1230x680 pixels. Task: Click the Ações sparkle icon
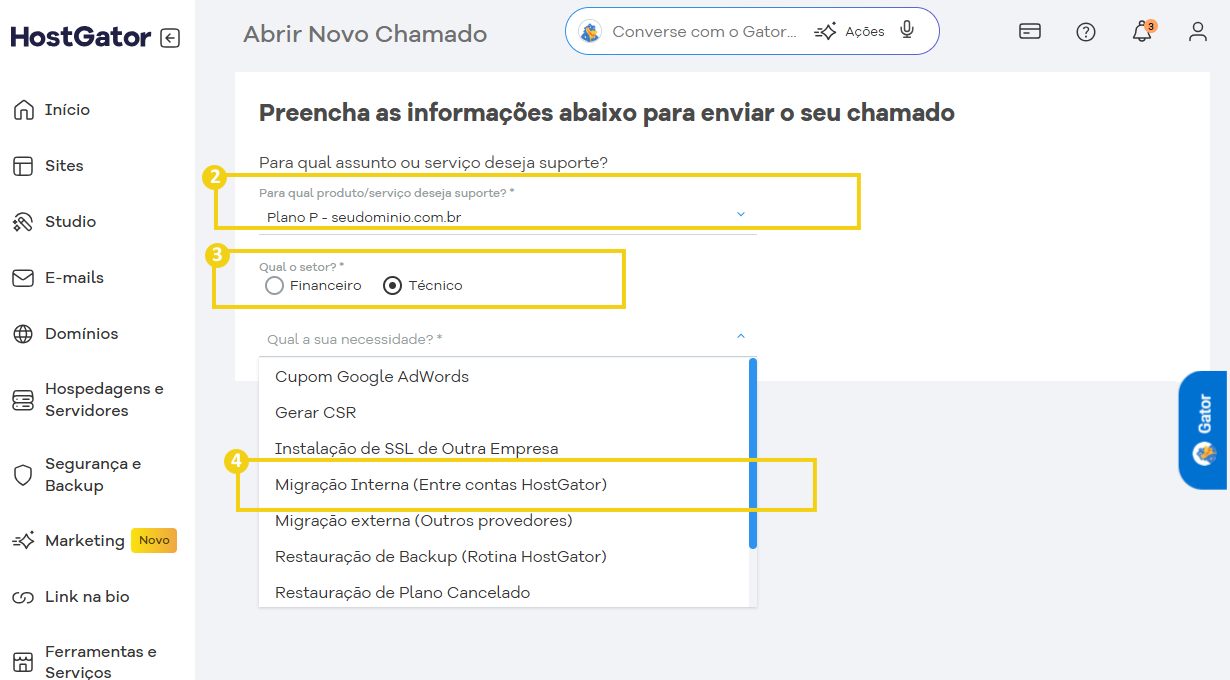tap(825, 31)
